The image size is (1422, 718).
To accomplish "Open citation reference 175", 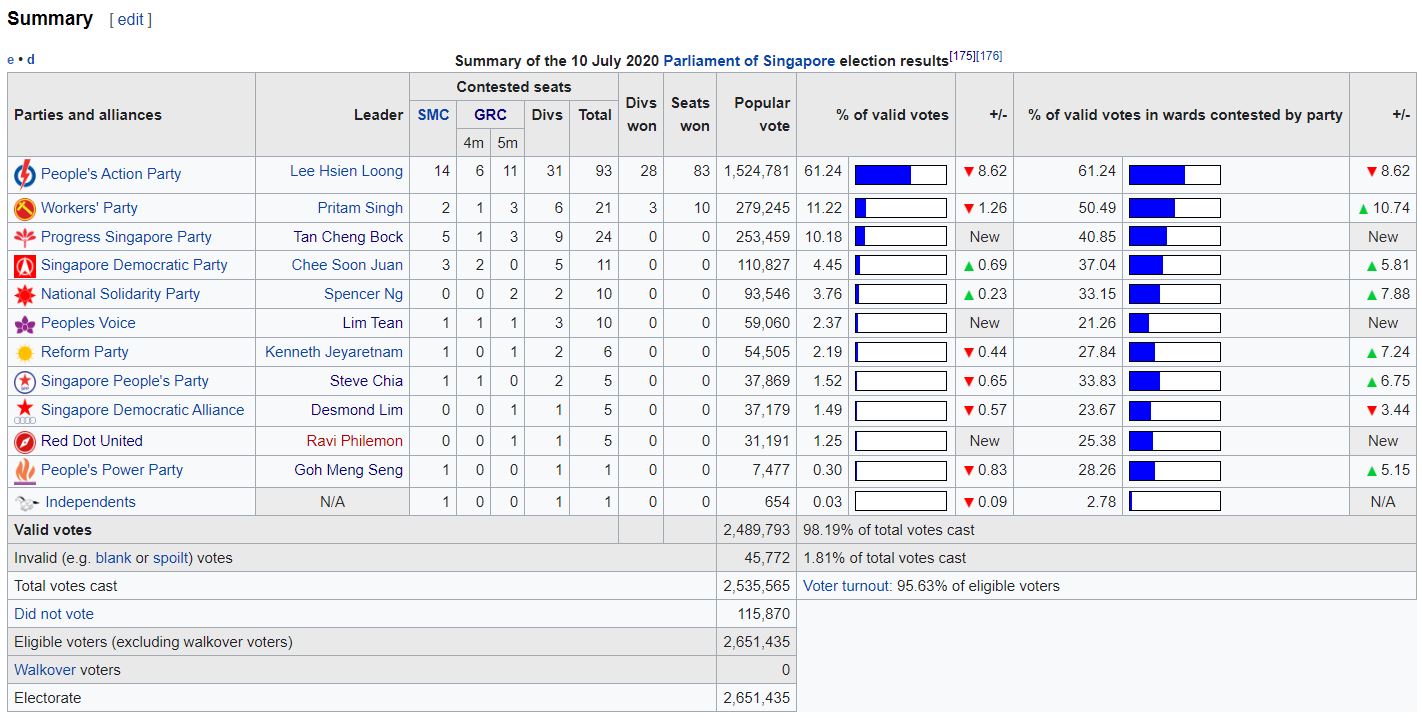I will [x=962, y=56].
